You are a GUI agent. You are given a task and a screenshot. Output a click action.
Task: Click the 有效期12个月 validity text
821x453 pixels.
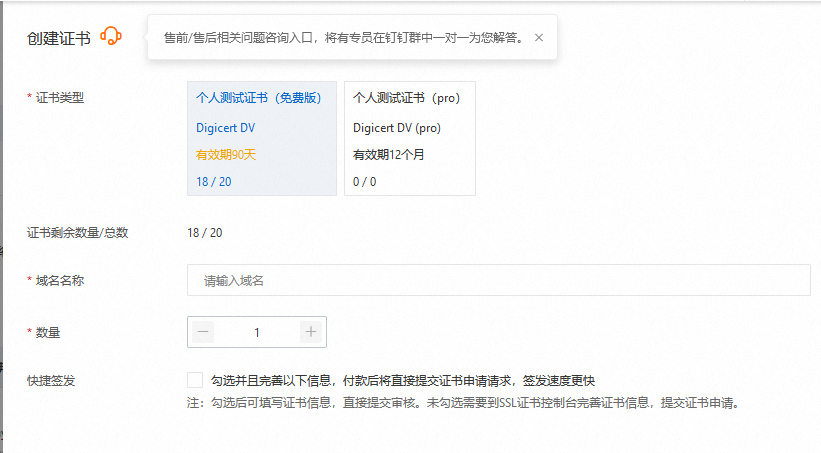[x=389, y=155]
